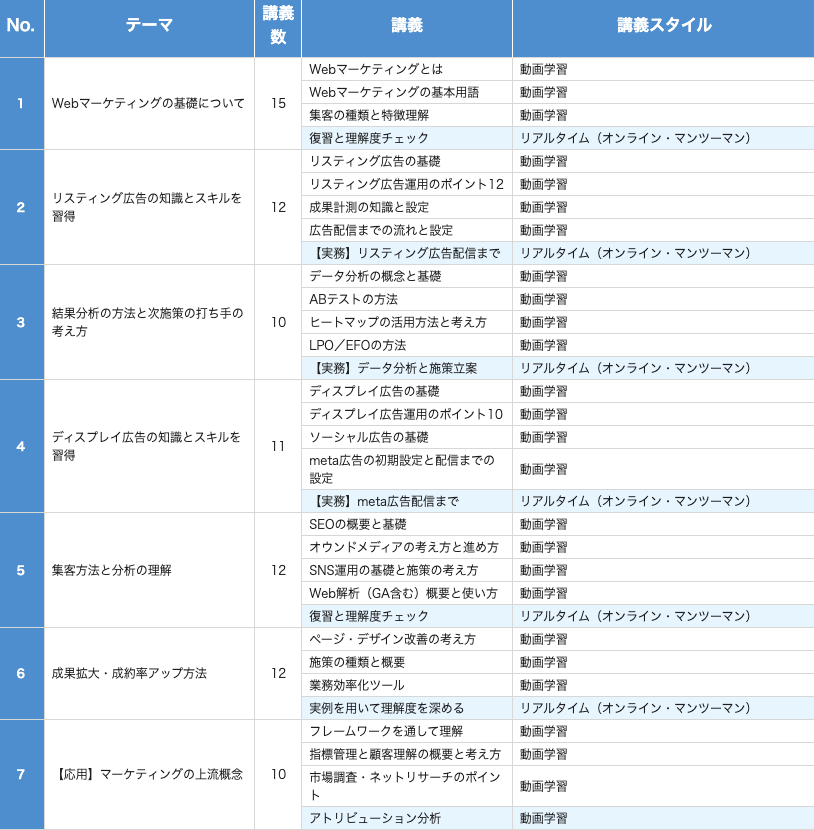Select 【実務】データ分析と施策立案 row
814x830 pixels.
(558, 368)
